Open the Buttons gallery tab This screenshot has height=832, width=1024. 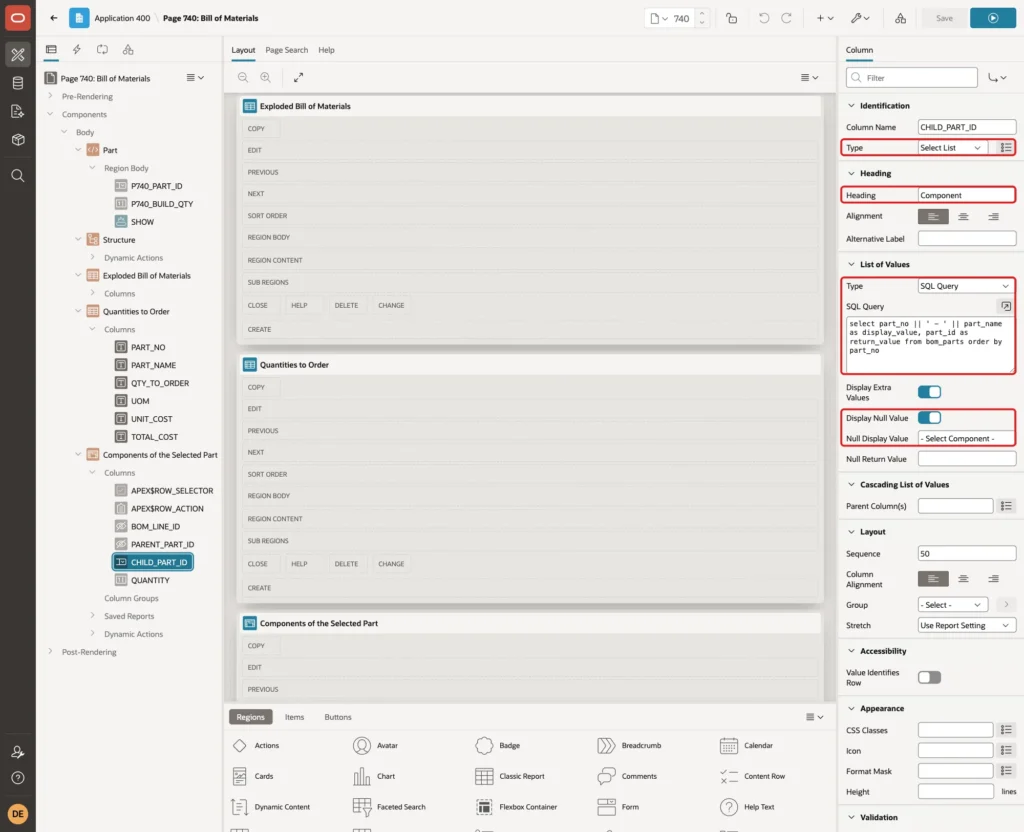tap(338, 717)
